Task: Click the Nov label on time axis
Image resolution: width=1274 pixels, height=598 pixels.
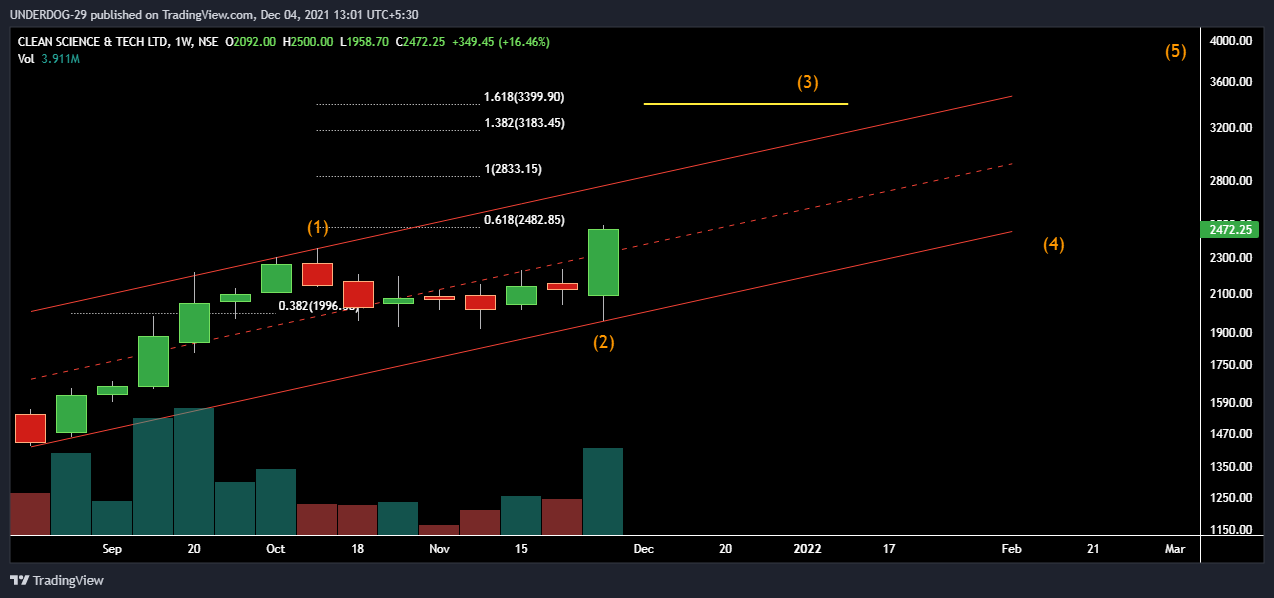Action: 439,549
